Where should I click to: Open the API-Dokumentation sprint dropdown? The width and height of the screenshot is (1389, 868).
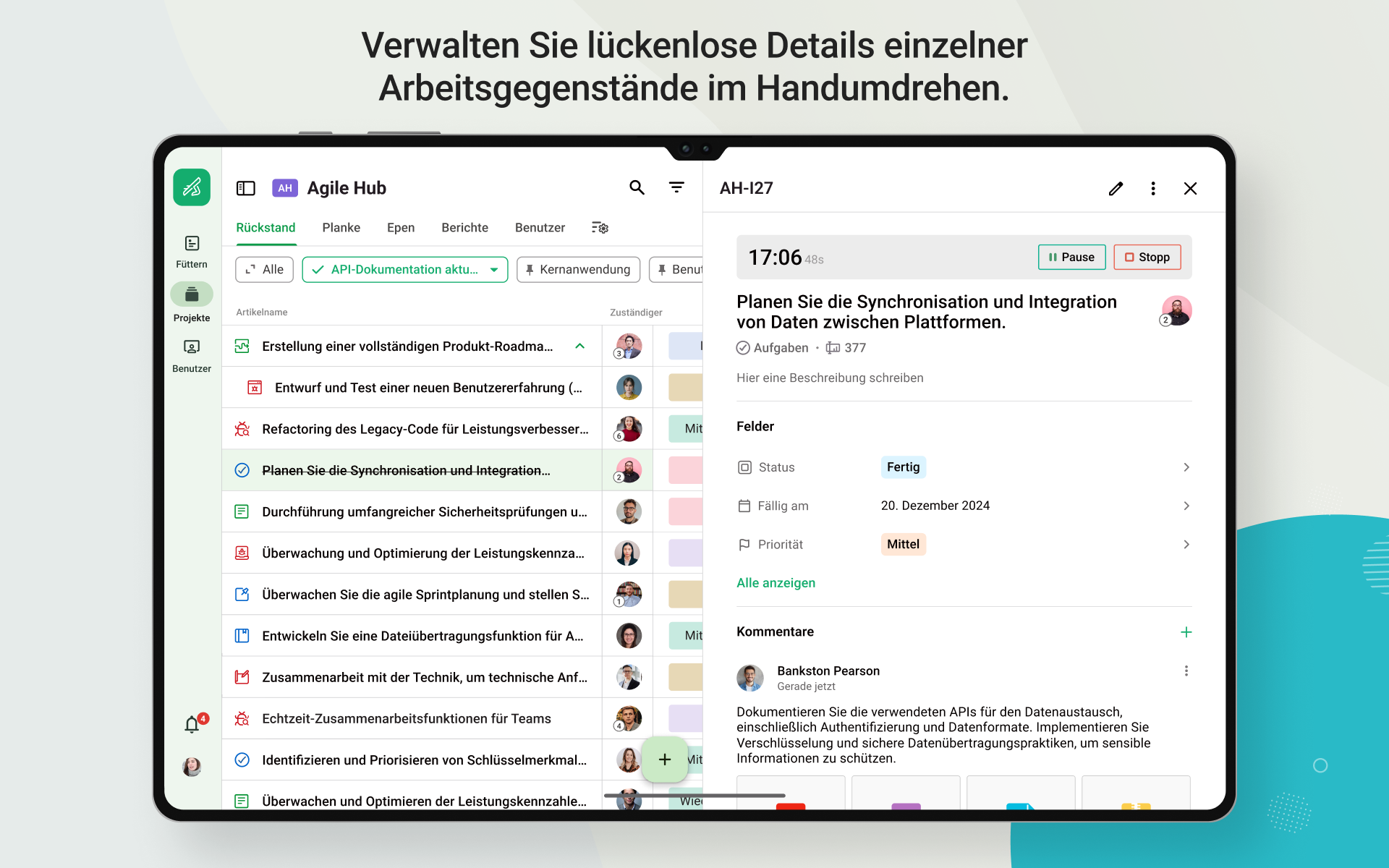405,270
